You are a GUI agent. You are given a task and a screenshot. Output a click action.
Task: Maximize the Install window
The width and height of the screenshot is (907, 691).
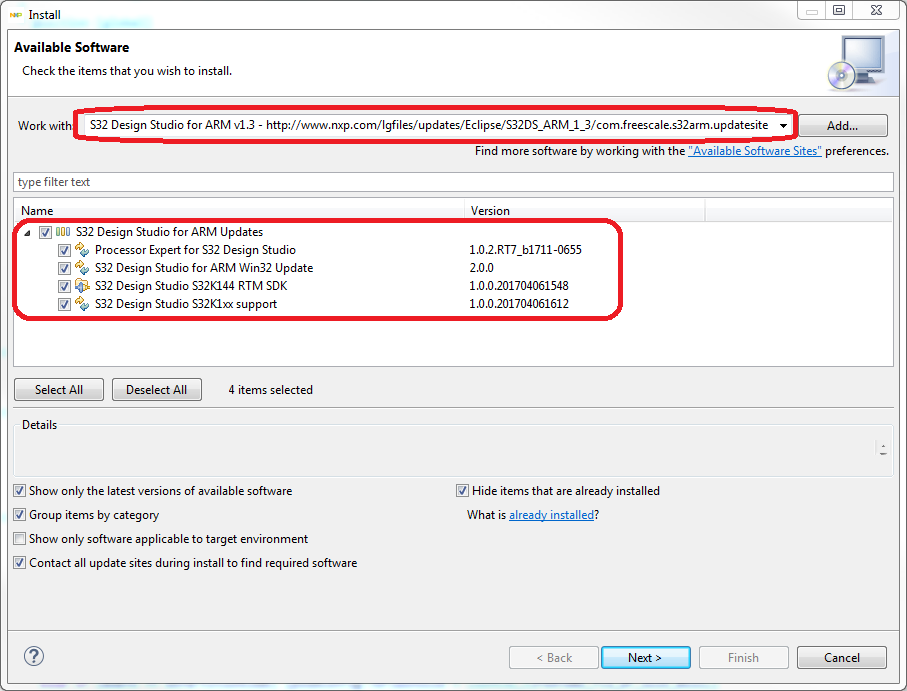tap(839, 10)
